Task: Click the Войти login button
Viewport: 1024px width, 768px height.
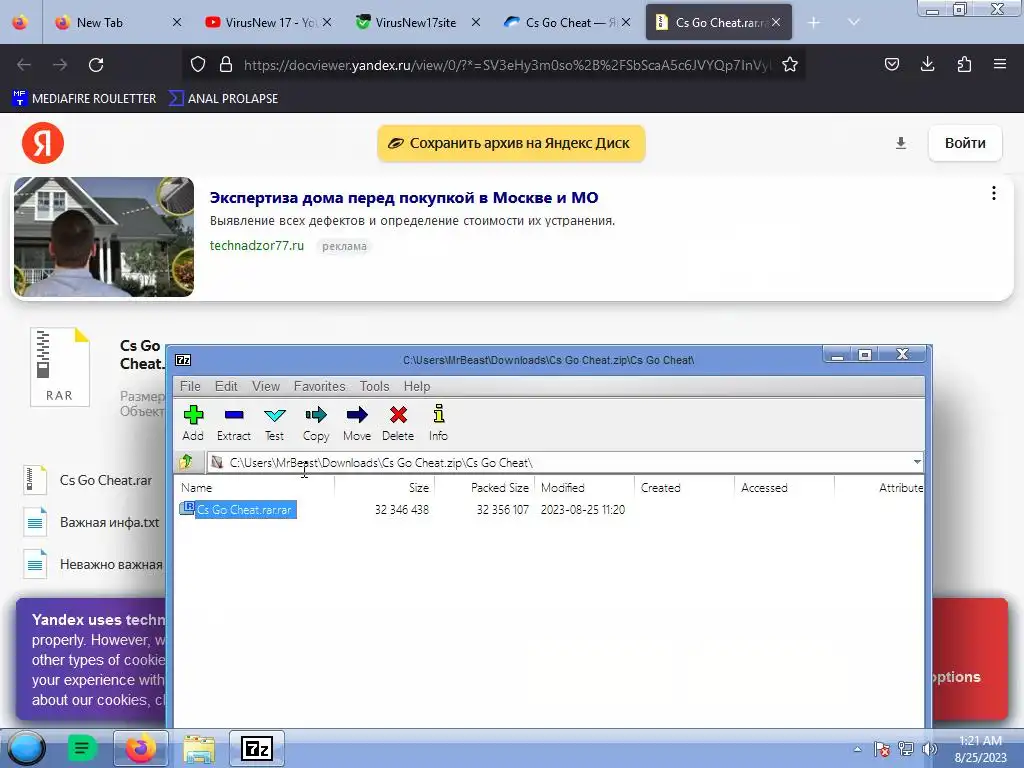Action: [965, 143]
